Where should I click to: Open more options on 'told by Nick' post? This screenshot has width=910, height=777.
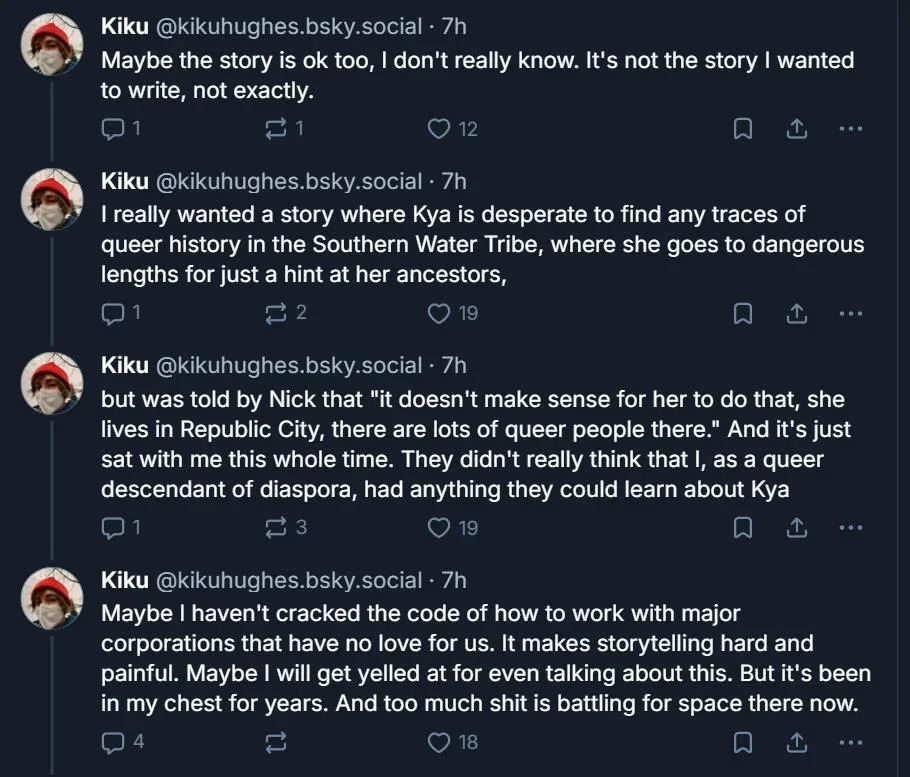click(x=850, y=528)
